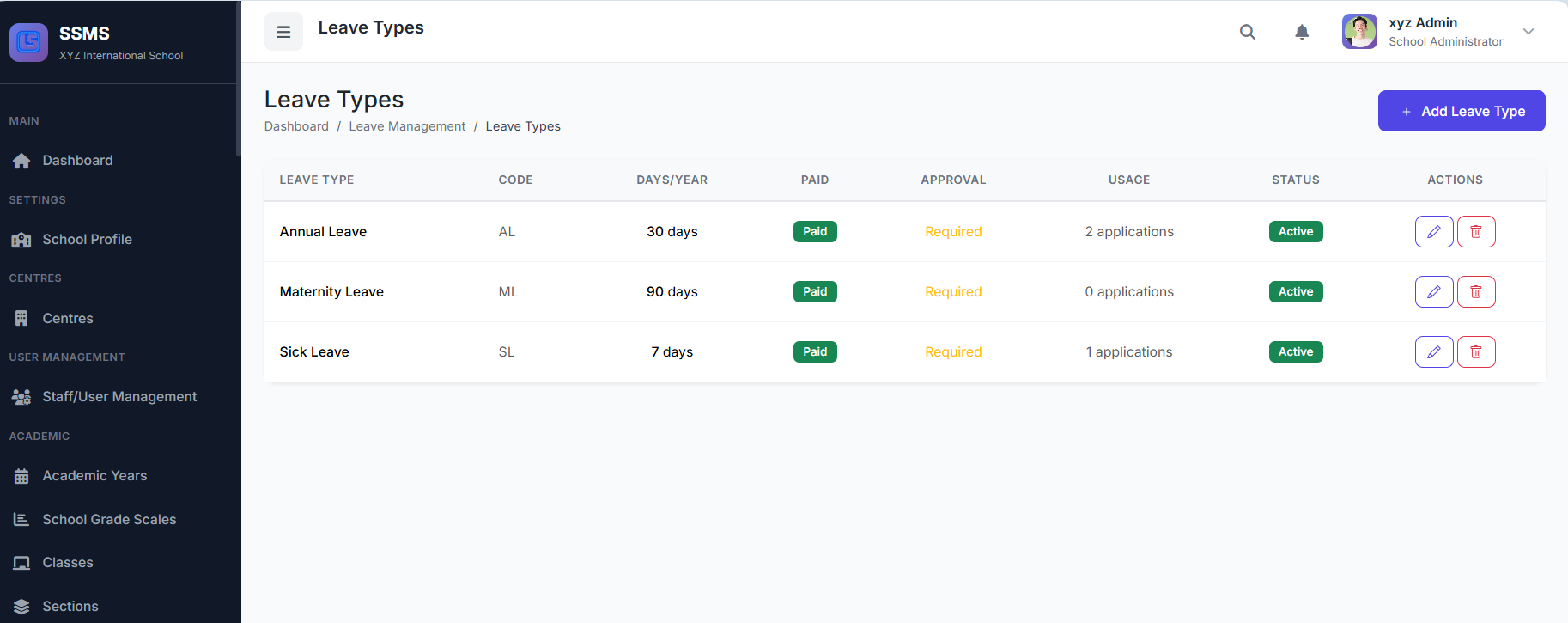Go to Academic Years in sidebar
The width and height of the screenshot is (1568, 623).
tap(94, 476)
